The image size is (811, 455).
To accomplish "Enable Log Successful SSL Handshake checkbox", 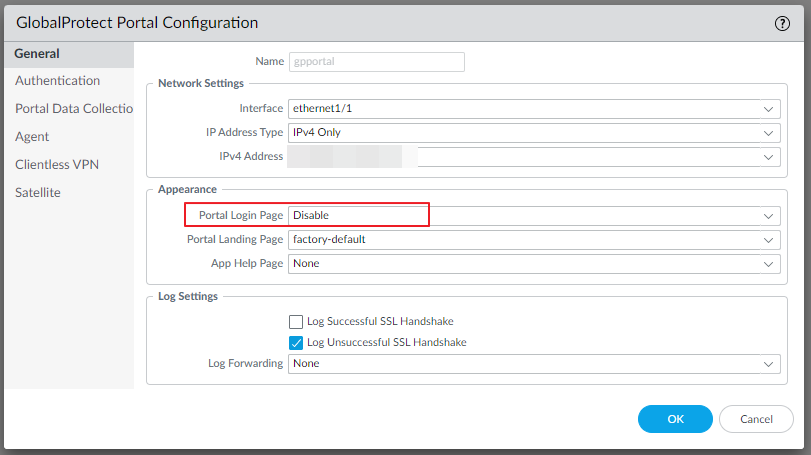I will click(295, 322).
